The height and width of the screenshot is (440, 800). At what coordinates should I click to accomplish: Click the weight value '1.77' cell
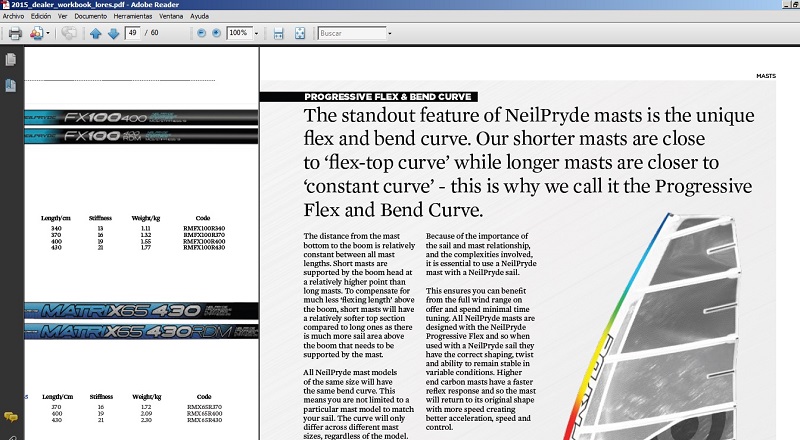tap(146, 247)
